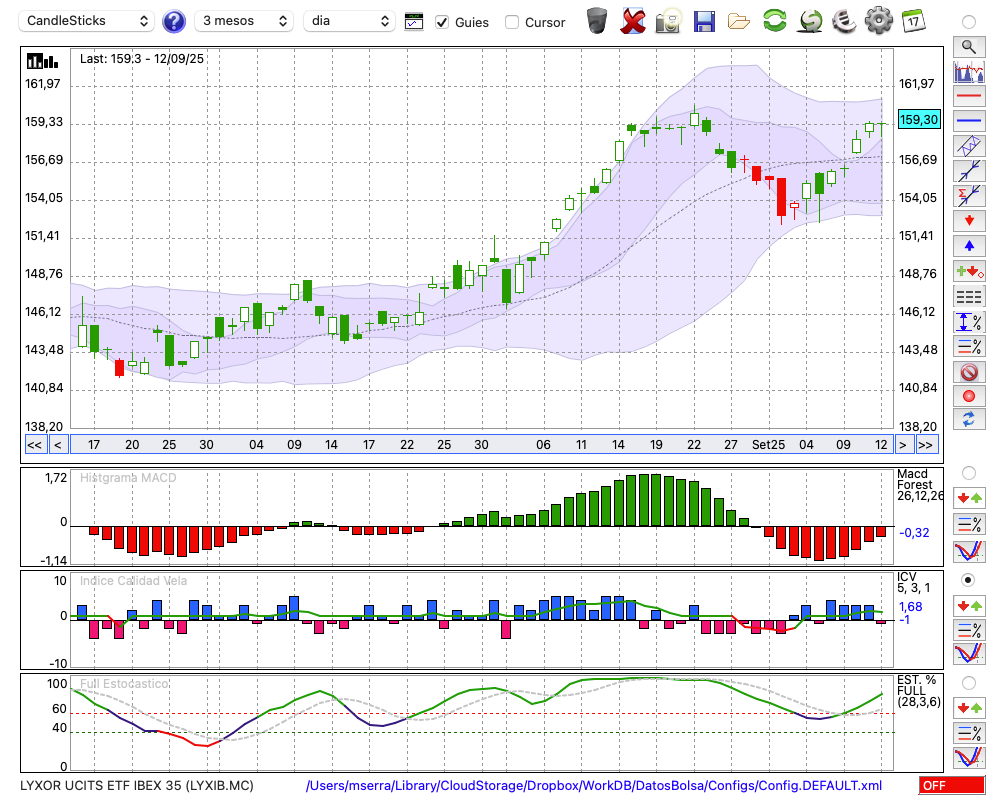Open settings with the gear icon
This screenshot has width=1000, height=800.
click(x=878, y=20)
